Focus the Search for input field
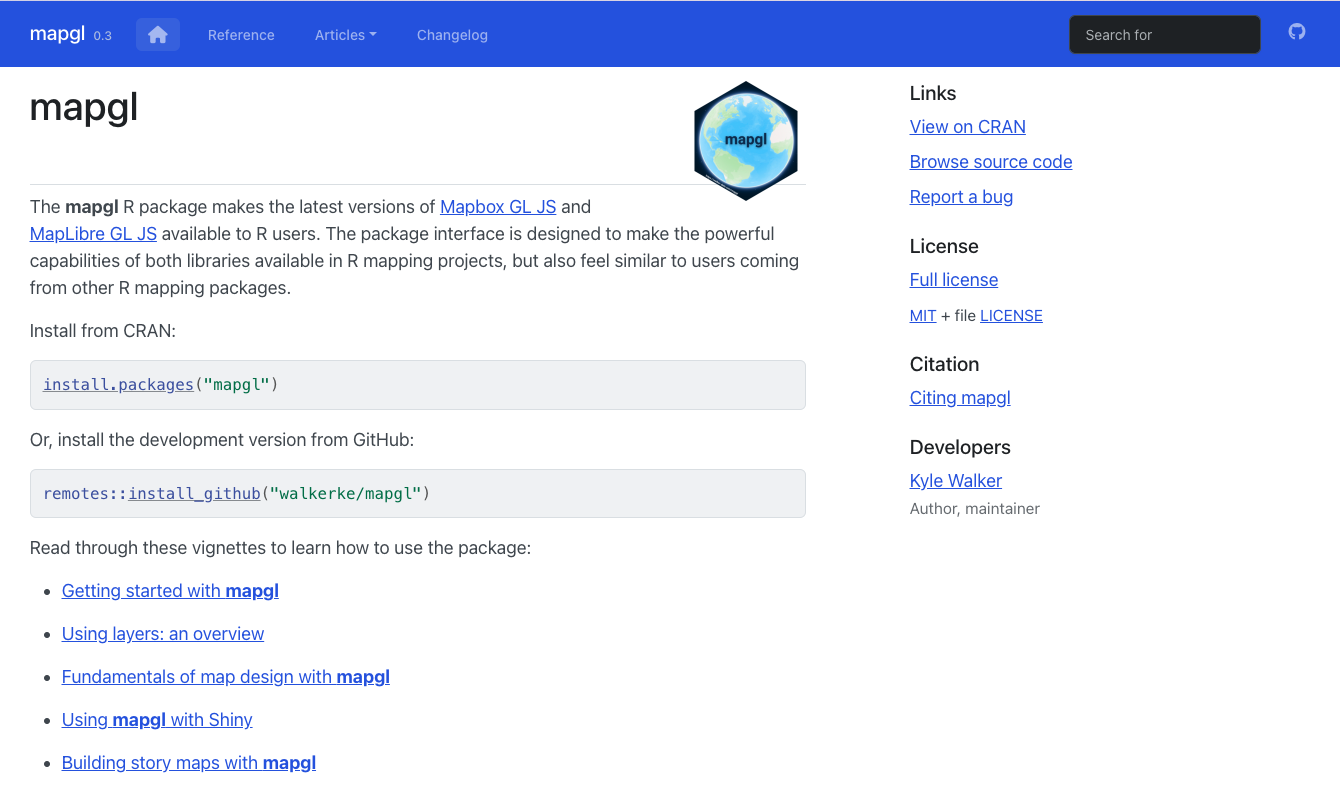The width and height of the screenshot is (1340, 793). coord(1164,35)
